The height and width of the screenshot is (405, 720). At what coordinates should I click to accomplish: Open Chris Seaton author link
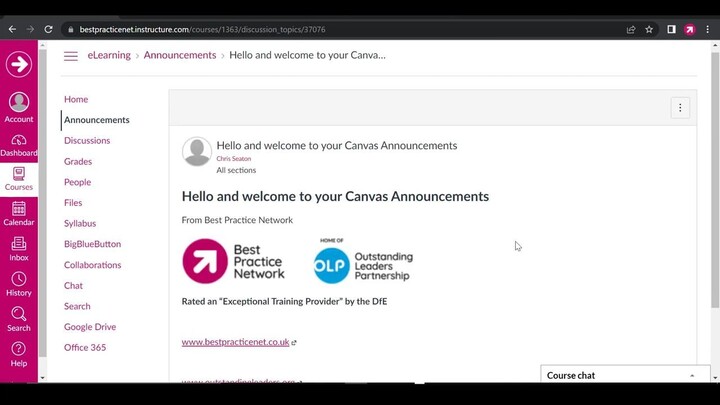click(234, 158)
